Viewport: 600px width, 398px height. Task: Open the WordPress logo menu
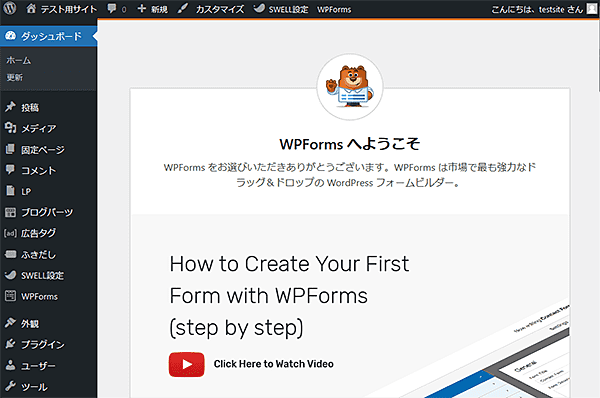pyautogui.click(x=10, y=8)
